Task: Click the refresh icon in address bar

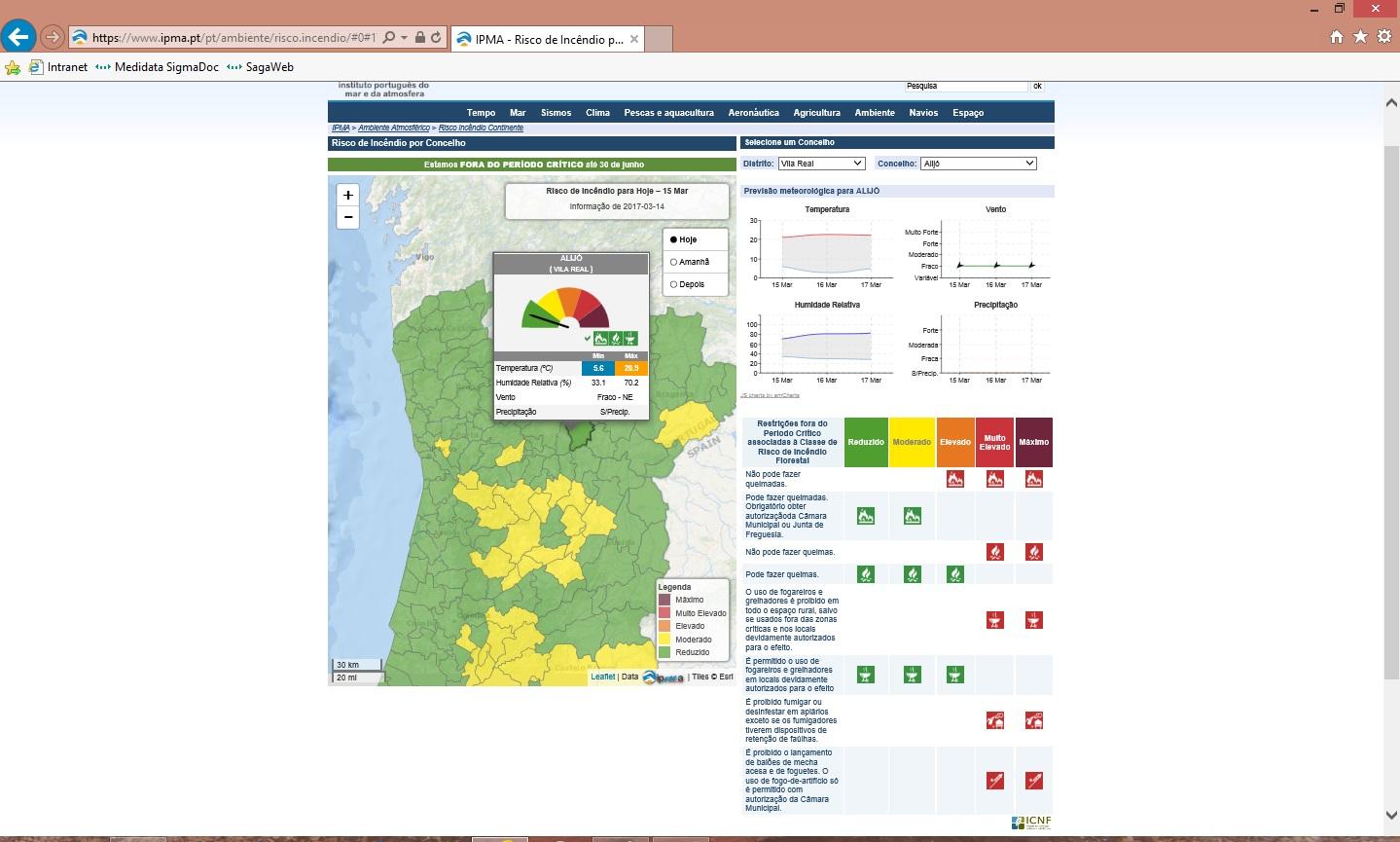Action: click(436, 38)
